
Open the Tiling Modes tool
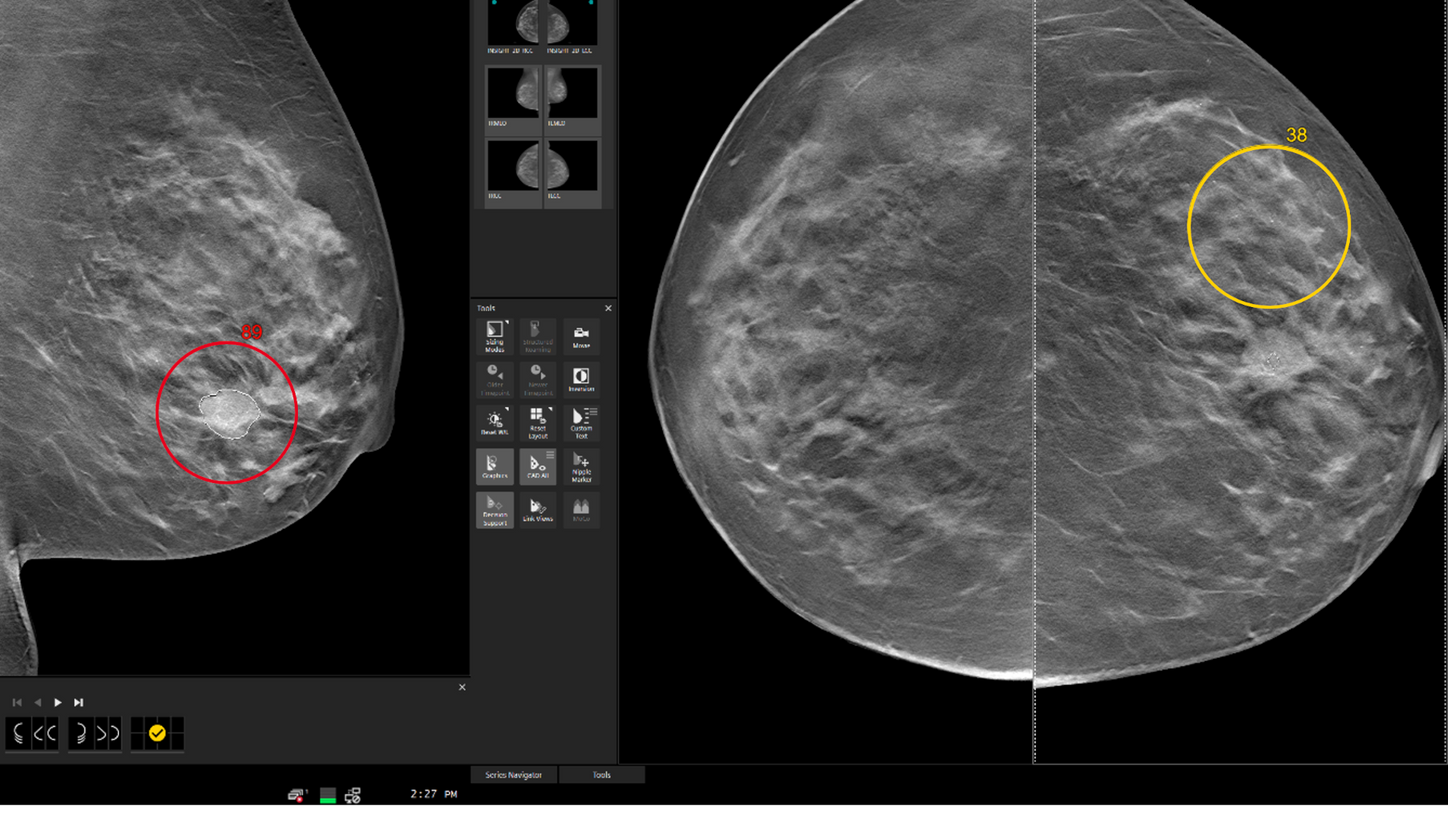coord(494,336)
